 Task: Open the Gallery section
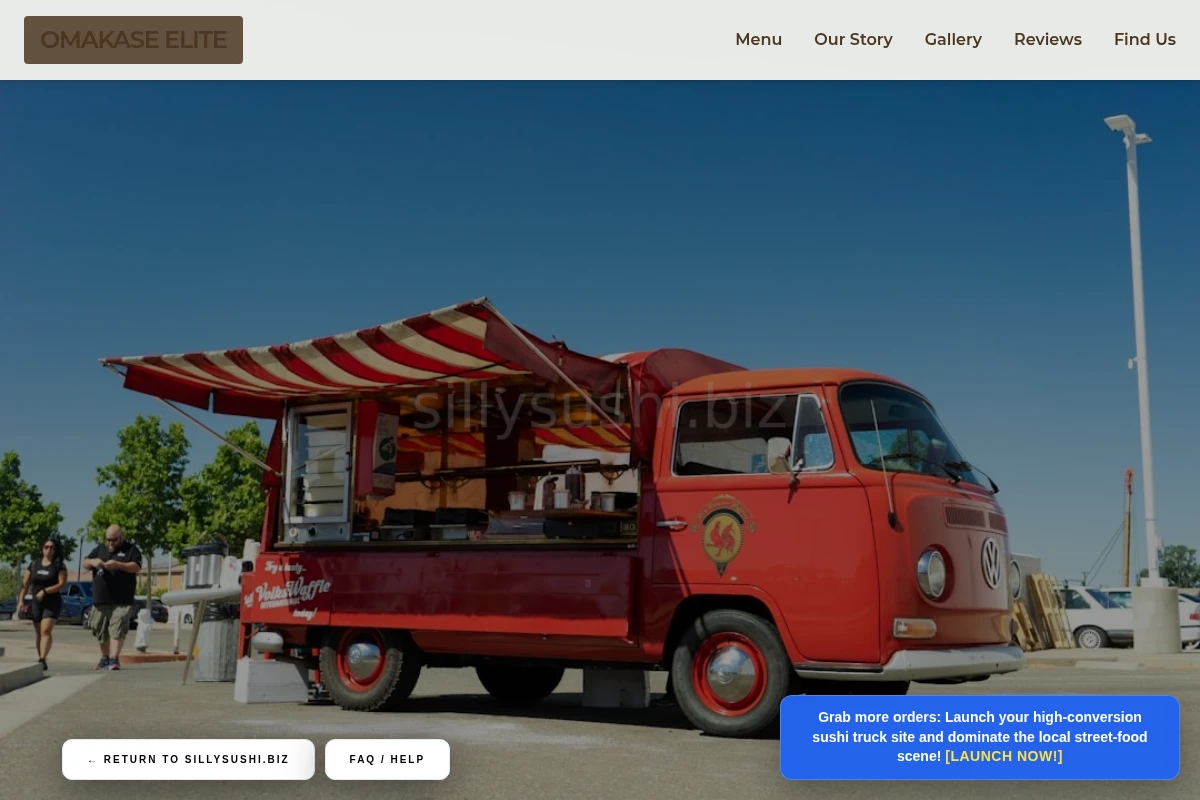[953, 40]
